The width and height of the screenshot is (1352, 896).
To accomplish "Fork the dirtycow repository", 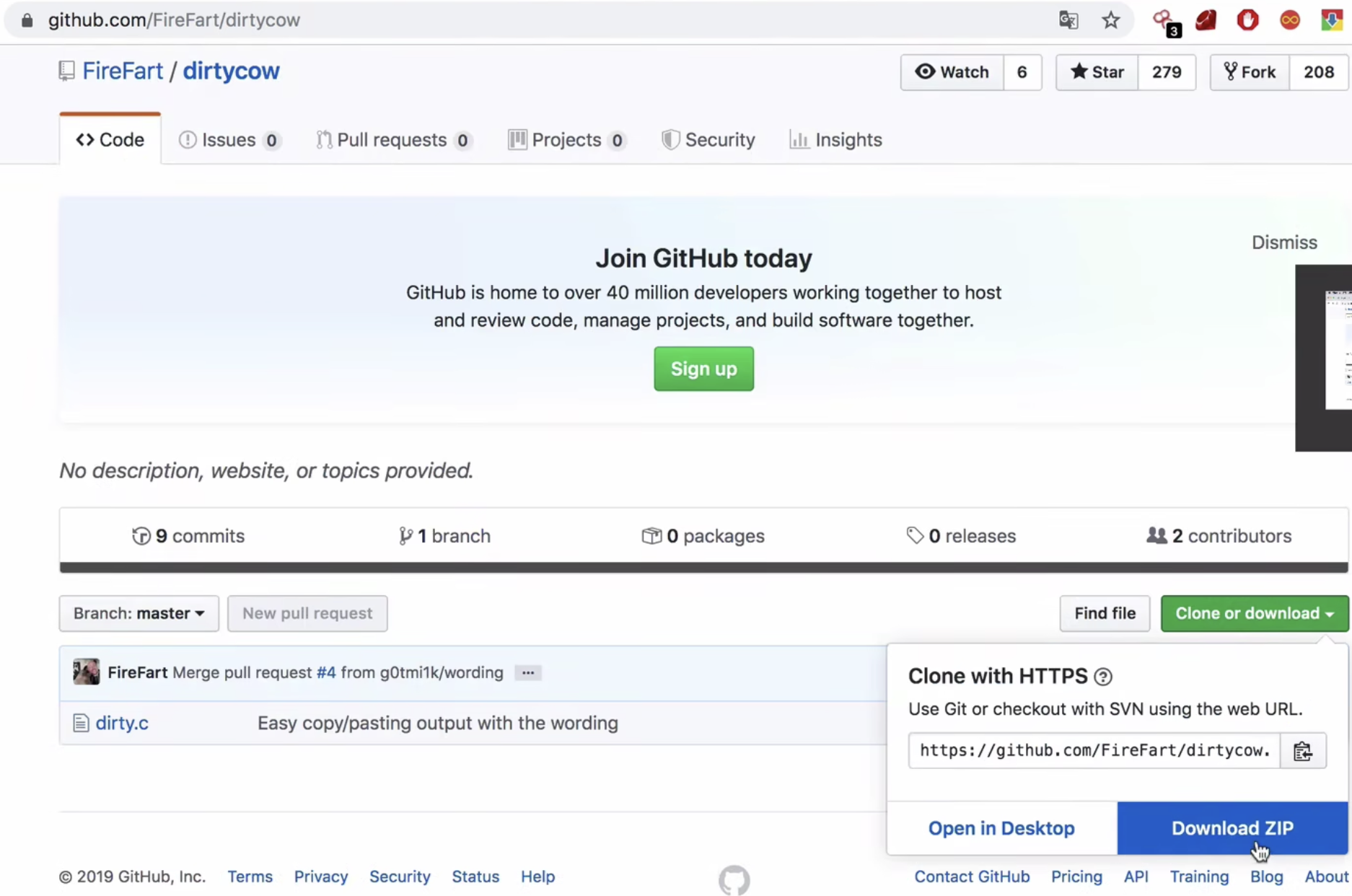I will pos(1250,72).
